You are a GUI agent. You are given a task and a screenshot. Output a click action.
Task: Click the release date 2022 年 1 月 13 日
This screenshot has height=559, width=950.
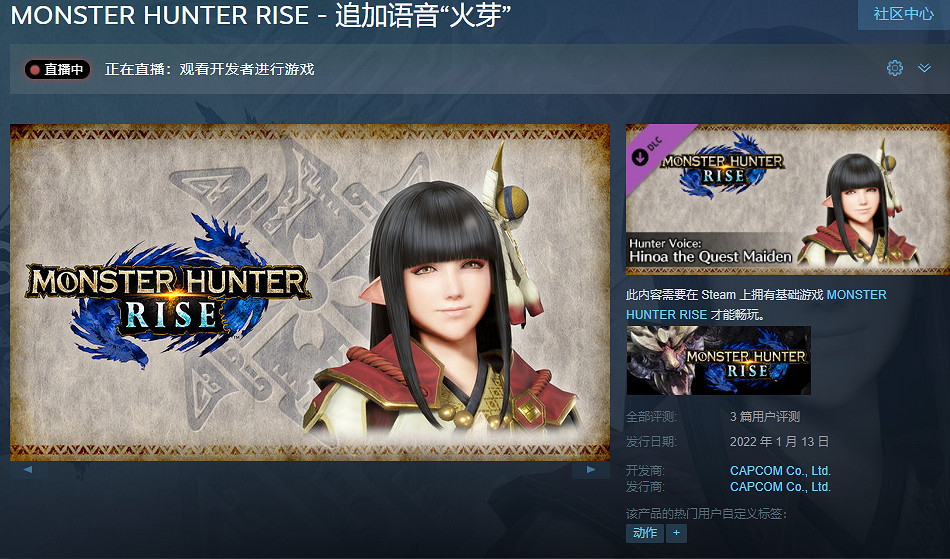tap(779, 442)
